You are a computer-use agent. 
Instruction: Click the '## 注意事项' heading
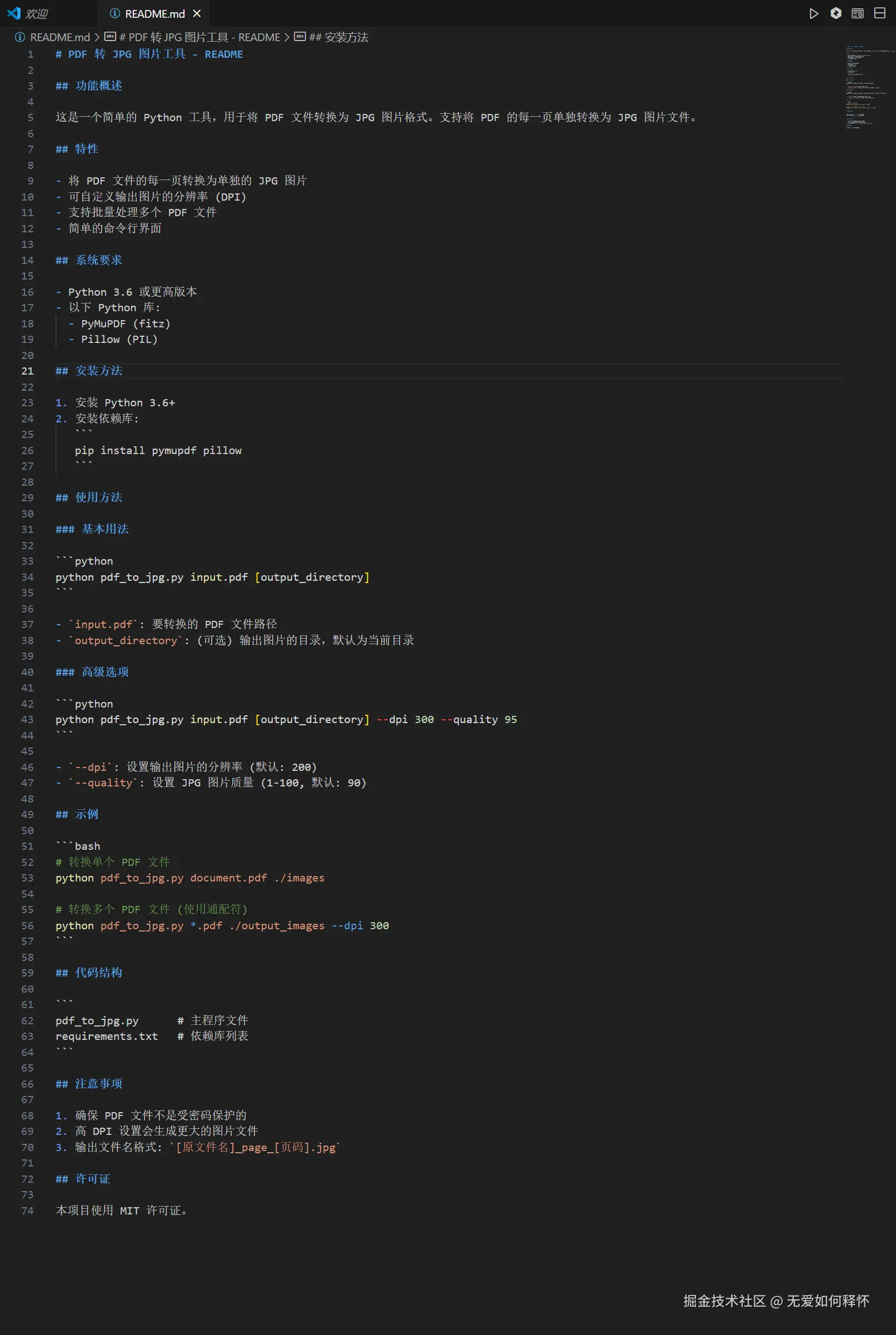(x=88, y=1084)
